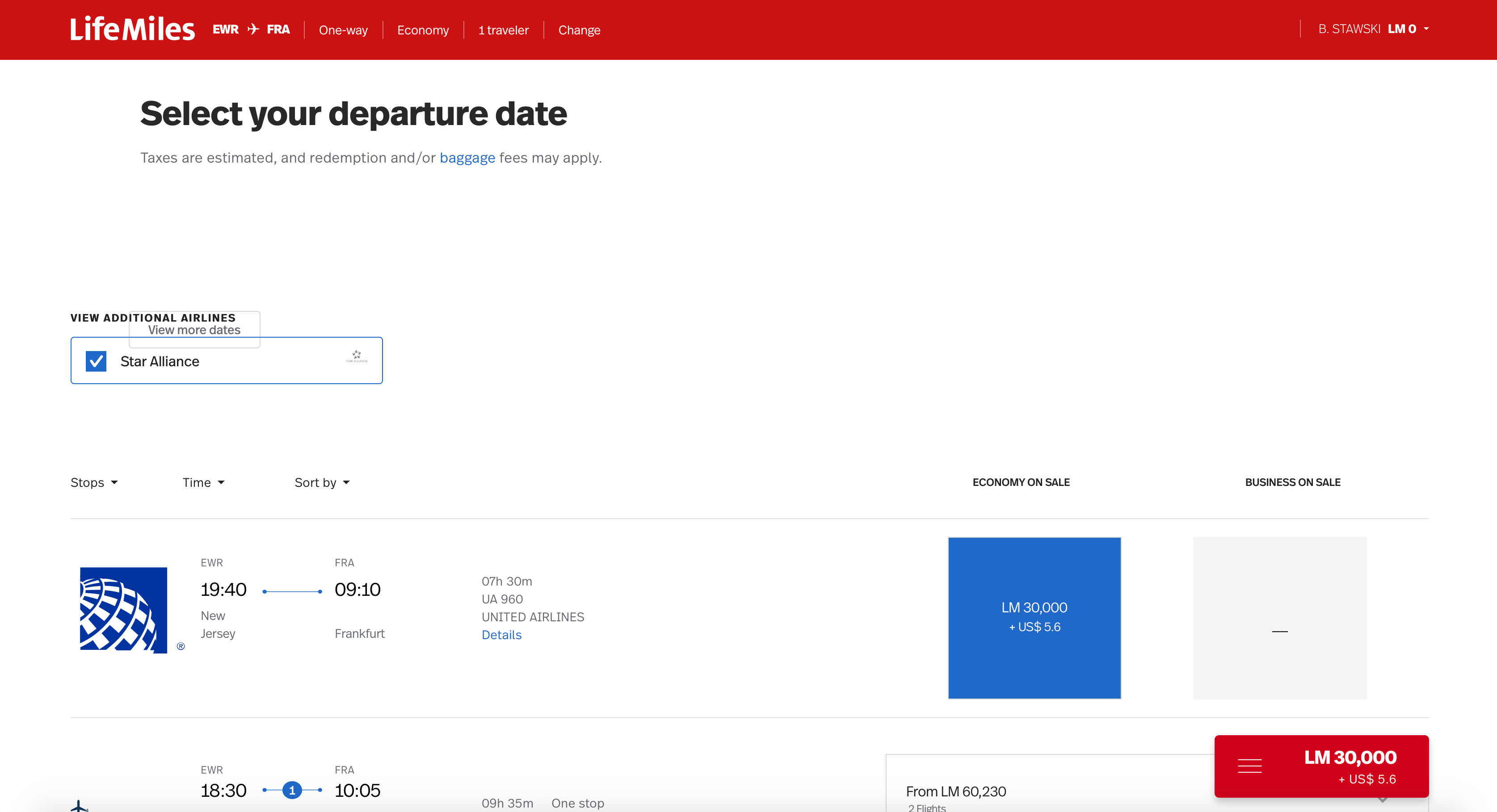Click Change to modify the search
The width and height of the screenshot is (1497, 812).
click(580, 29)
